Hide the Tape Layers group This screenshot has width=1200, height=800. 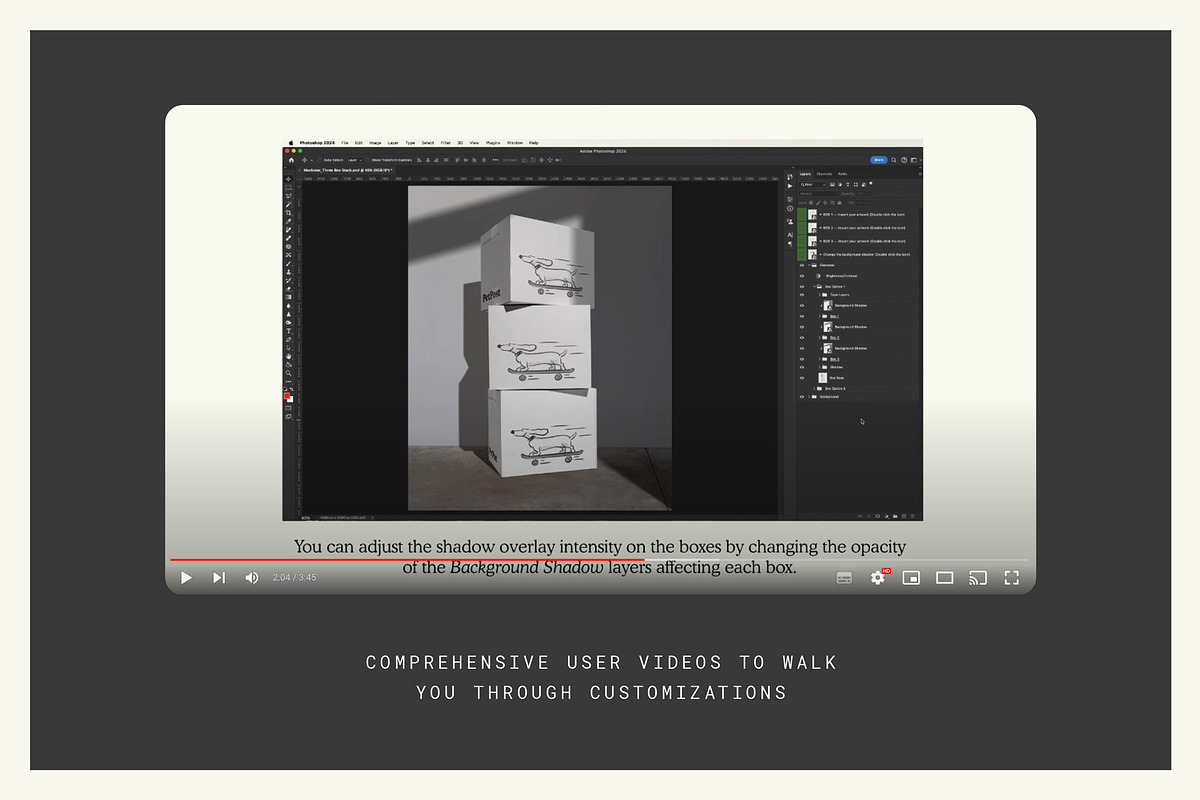(802, 295)
